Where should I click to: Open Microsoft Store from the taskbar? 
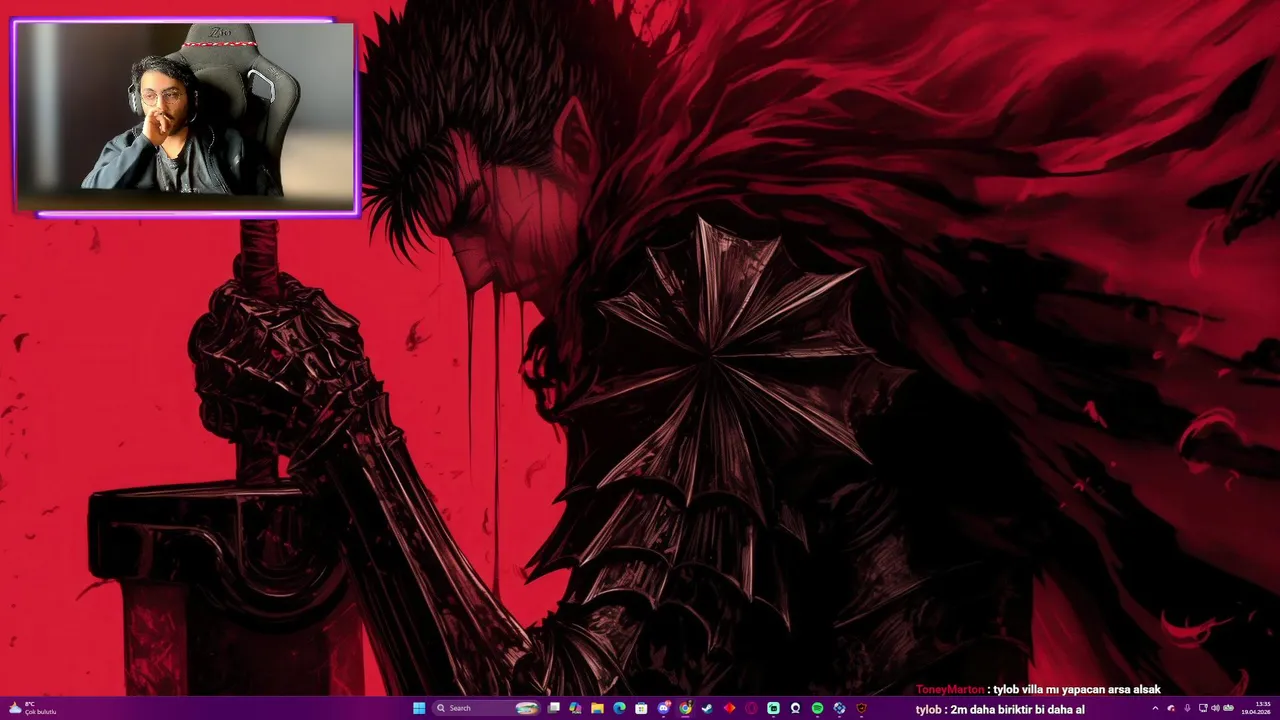[x=641, y=708]
